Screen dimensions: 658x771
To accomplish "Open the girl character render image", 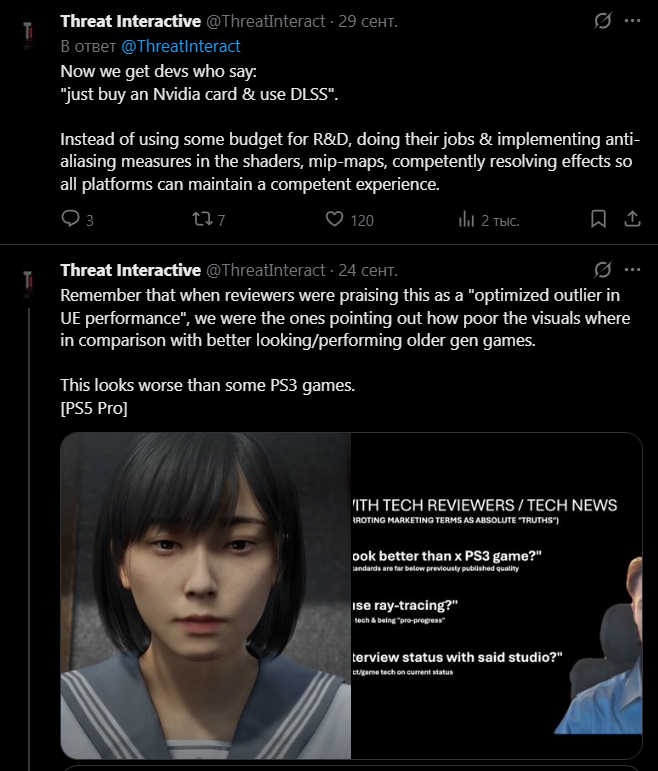I will pyautogui.click(x=206, y=595).
